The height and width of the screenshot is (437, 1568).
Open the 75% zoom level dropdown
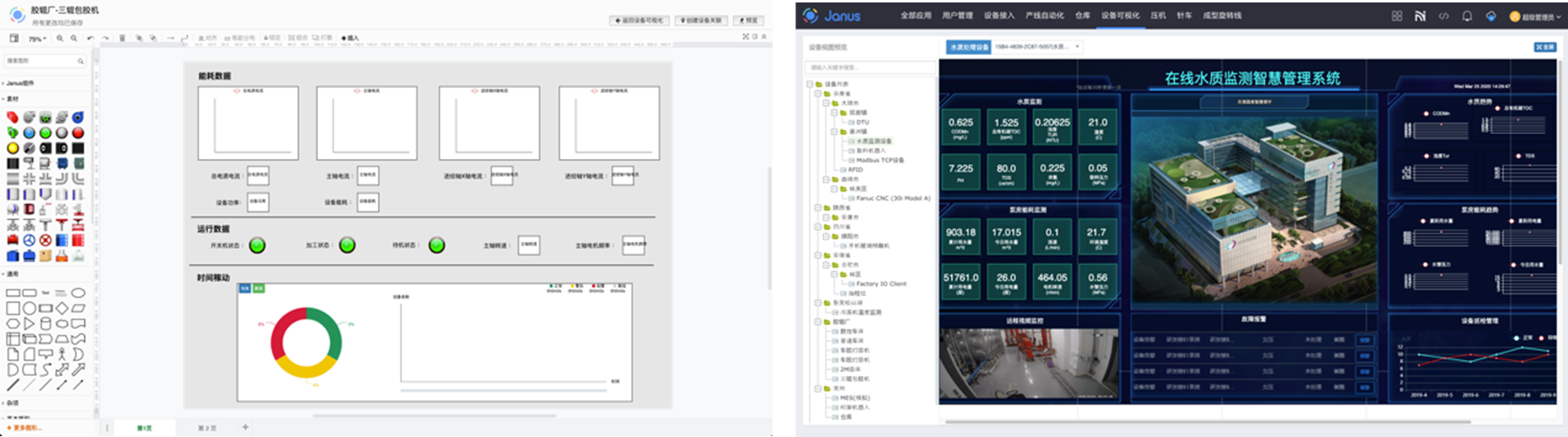(x=37, y=39)
